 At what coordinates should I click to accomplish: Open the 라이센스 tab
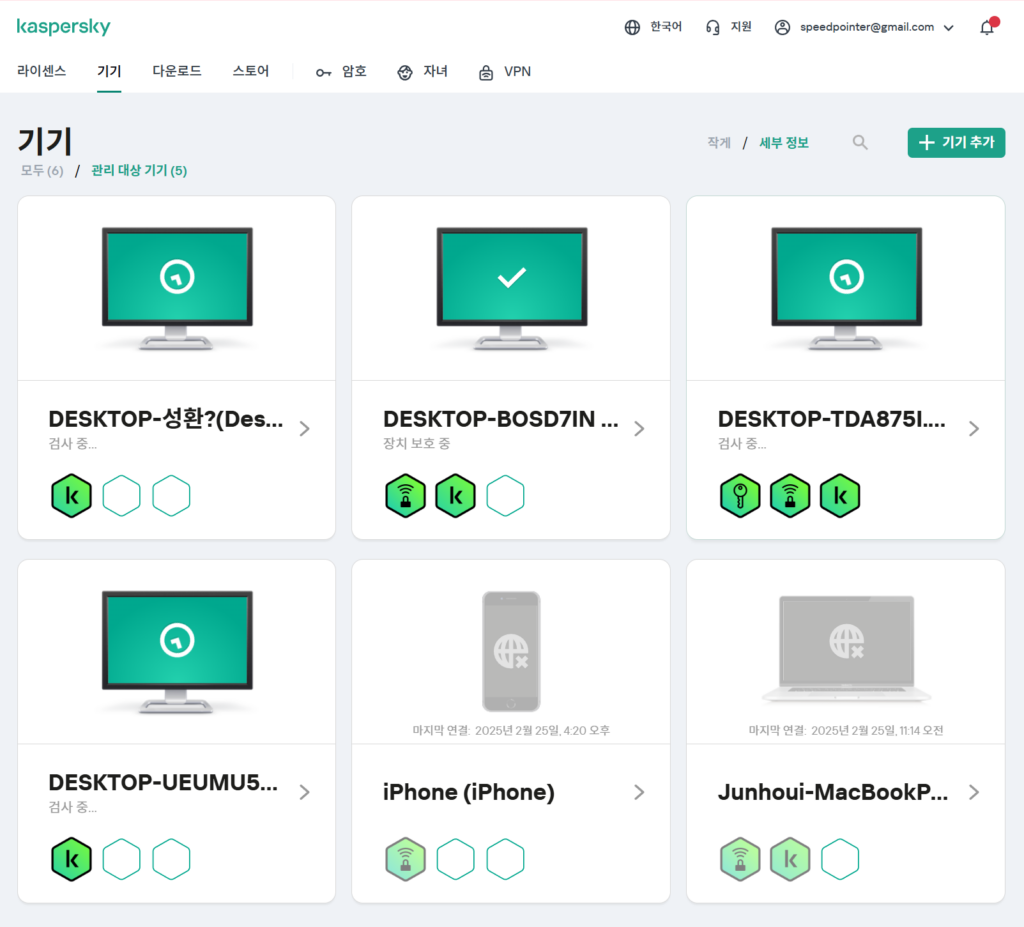click(x=42, y=71)
